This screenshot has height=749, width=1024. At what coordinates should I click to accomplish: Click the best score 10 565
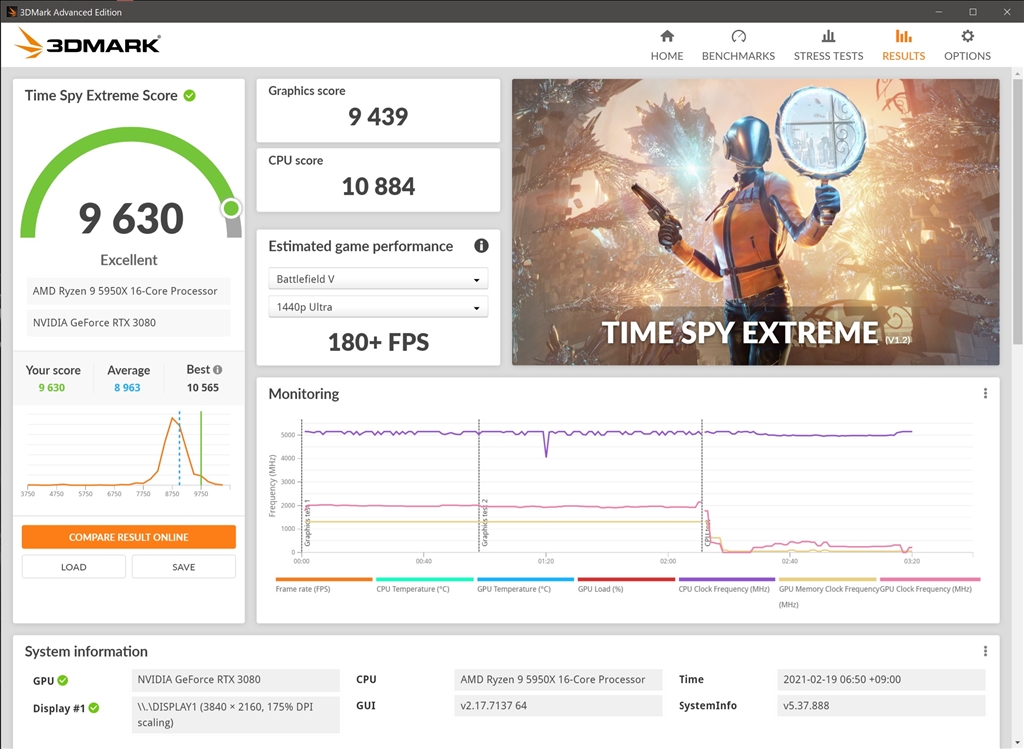pos(202,387)
